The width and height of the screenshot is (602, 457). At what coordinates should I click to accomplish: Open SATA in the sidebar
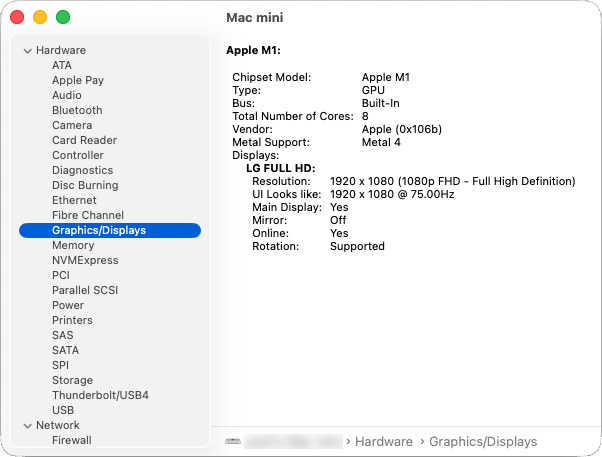click(x=66, y=350)
